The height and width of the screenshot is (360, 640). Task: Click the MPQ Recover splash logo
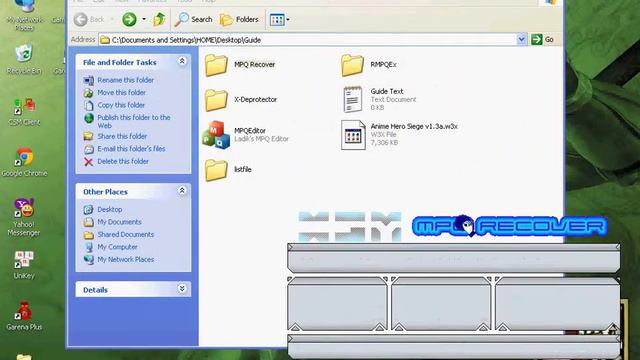[510, 226]
